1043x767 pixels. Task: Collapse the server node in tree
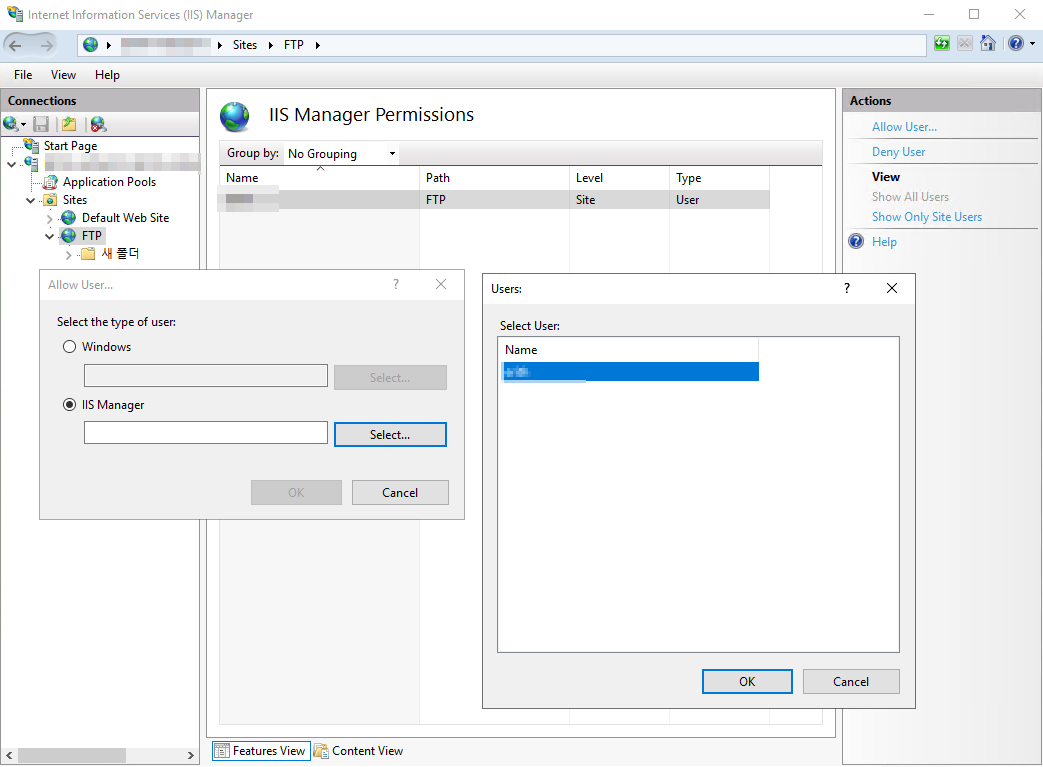point(11,164)
